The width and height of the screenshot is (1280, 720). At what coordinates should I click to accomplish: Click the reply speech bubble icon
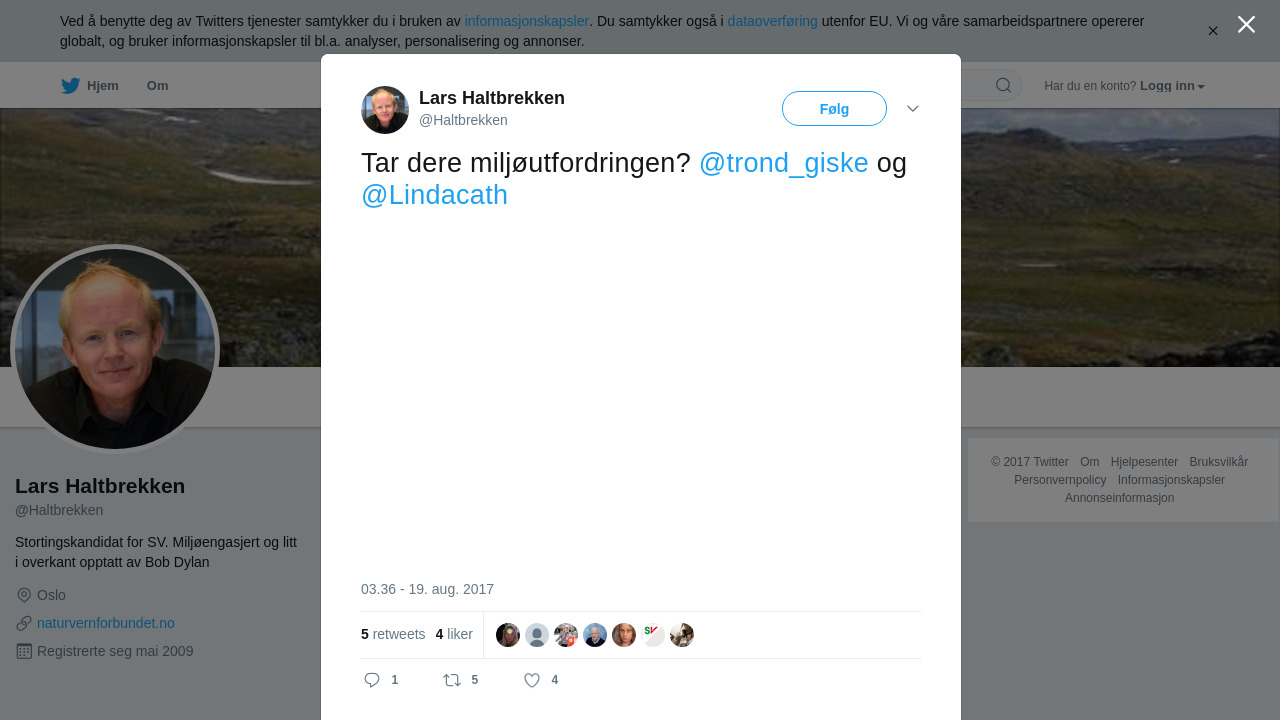coord(372,680)
